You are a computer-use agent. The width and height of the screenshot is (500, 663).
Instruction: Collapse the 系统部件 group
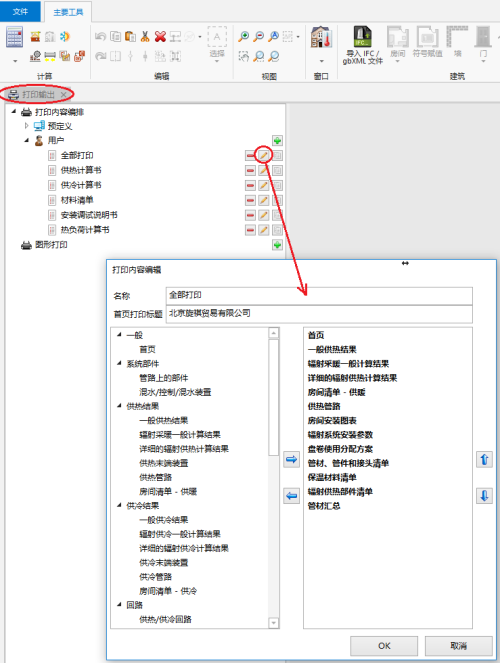(x=119, y=363)
